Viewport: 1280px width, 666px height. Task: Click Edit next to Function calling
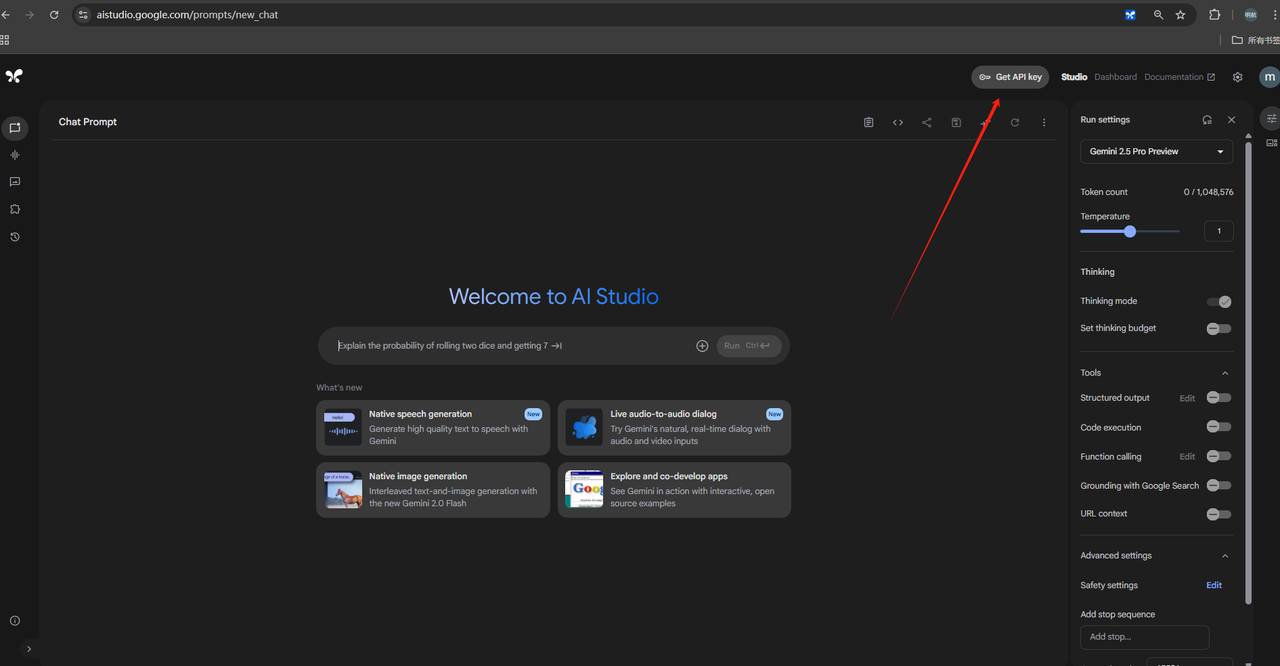(1187, 456)
